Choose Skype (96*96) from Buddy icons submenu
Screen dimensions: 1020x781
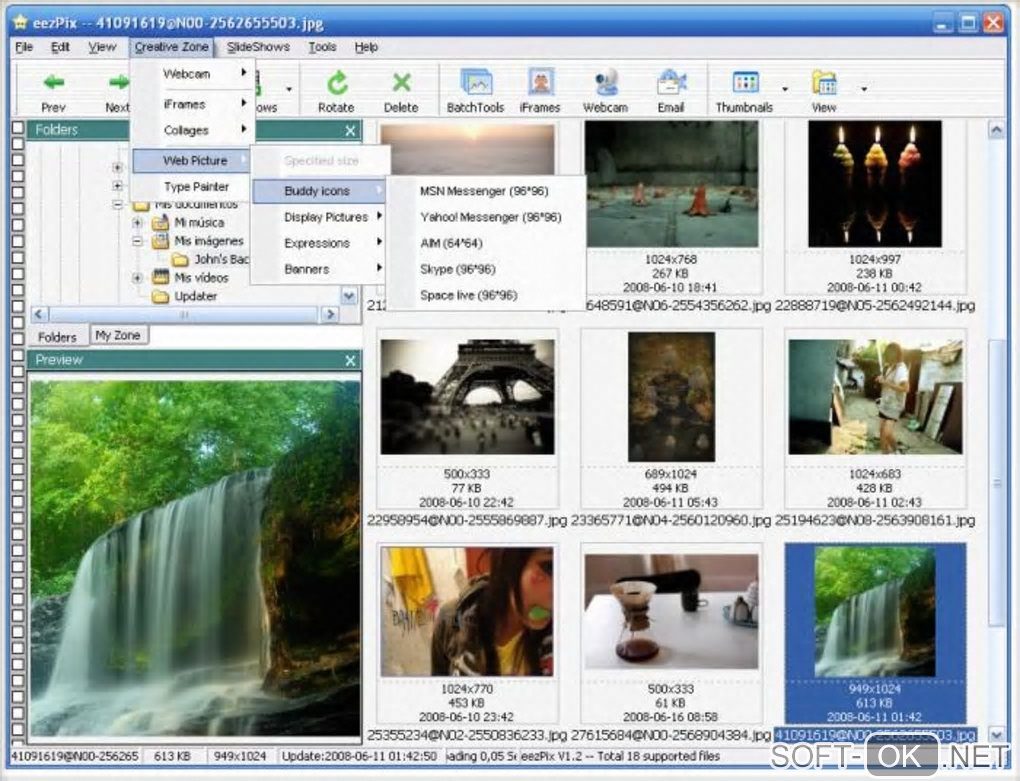[x=457, y=269]
